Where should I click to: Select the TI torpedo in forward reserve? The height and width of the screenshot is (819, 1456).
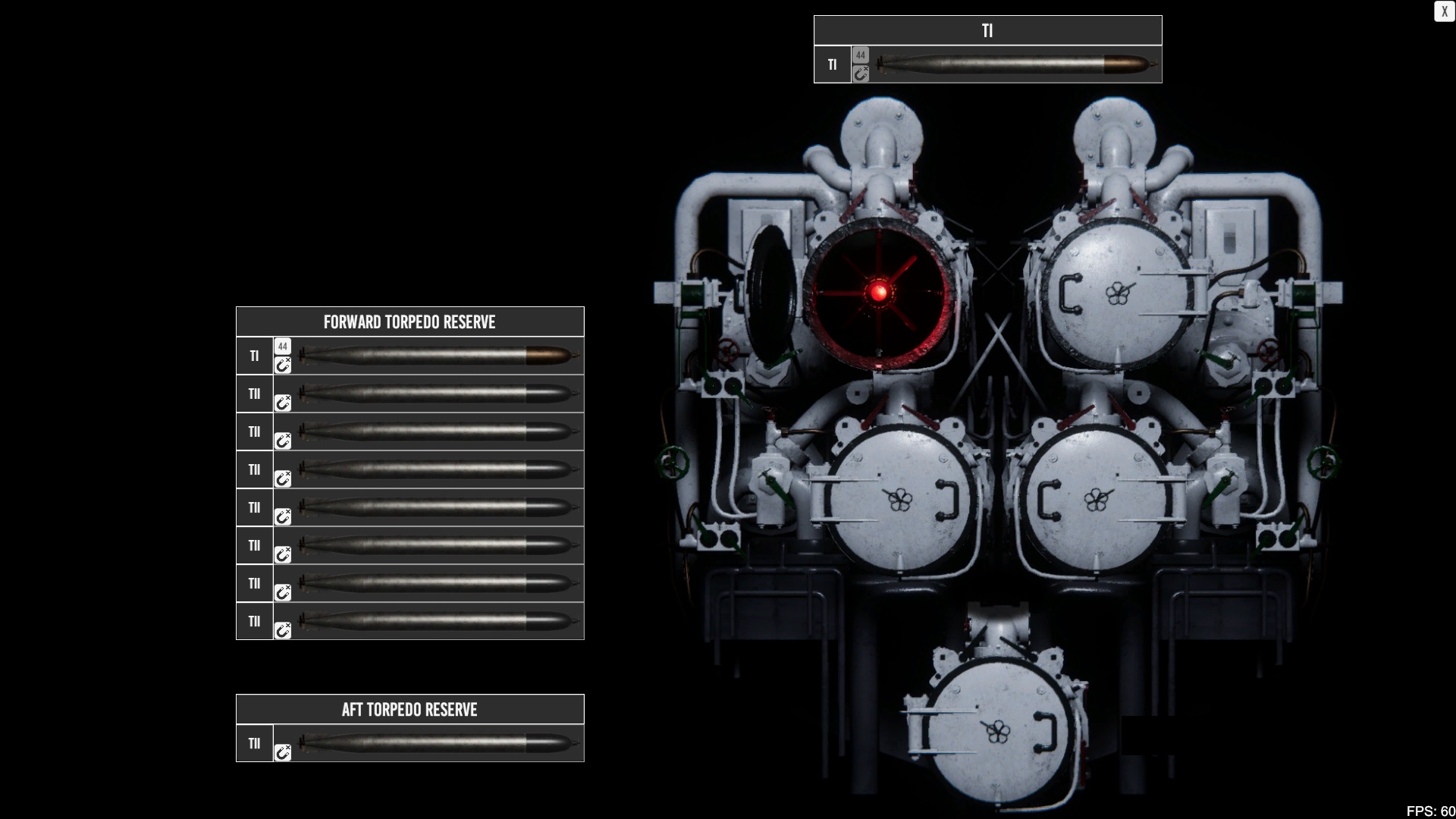click(436, 356)
